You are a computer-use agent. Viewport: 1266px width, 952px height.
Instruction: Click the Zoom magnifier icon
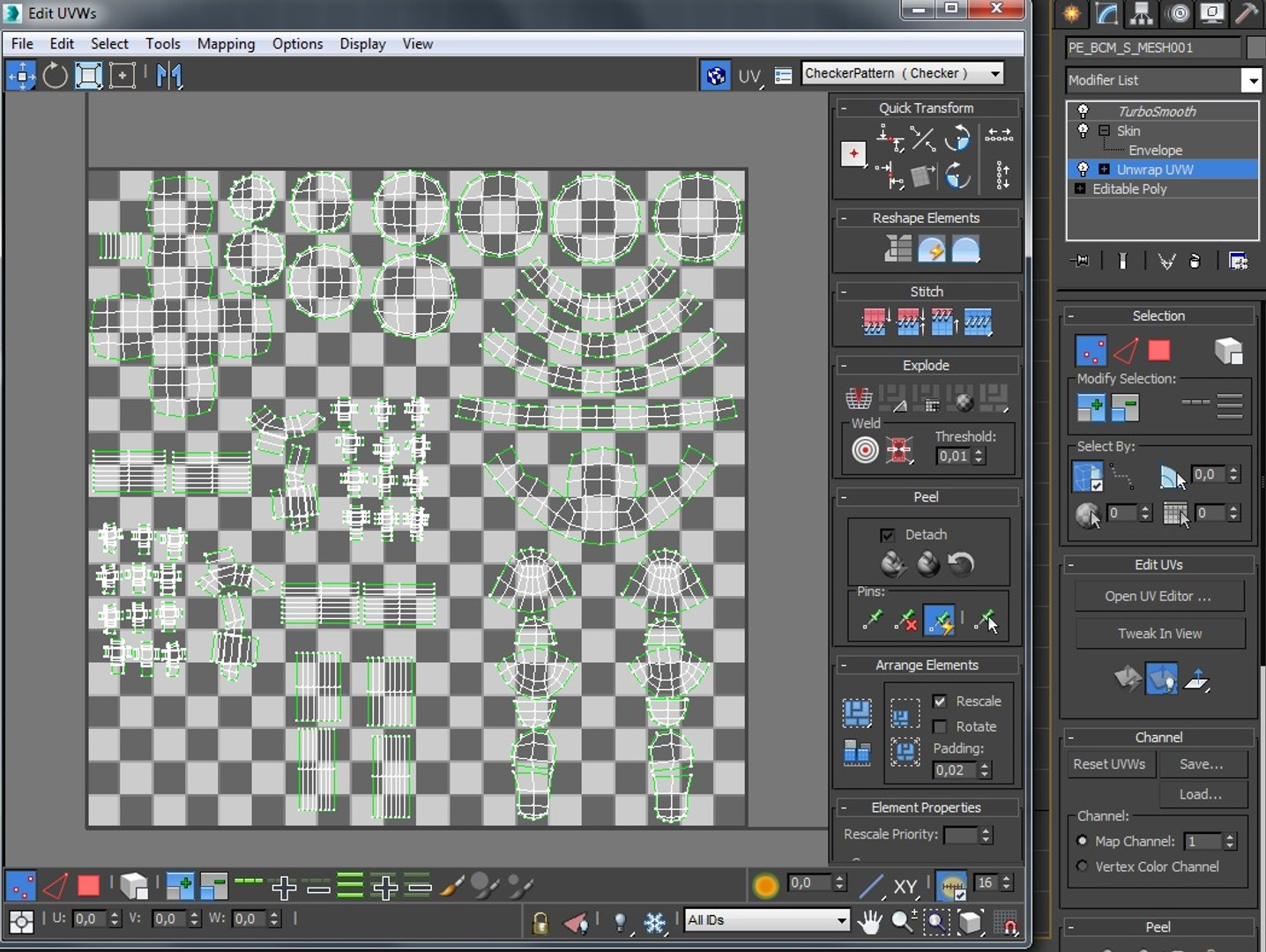point(903,921)
